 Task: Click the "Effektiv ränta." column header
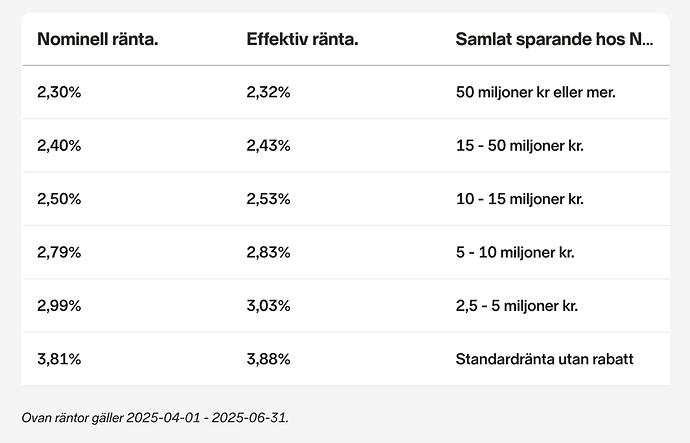[302, 40]
